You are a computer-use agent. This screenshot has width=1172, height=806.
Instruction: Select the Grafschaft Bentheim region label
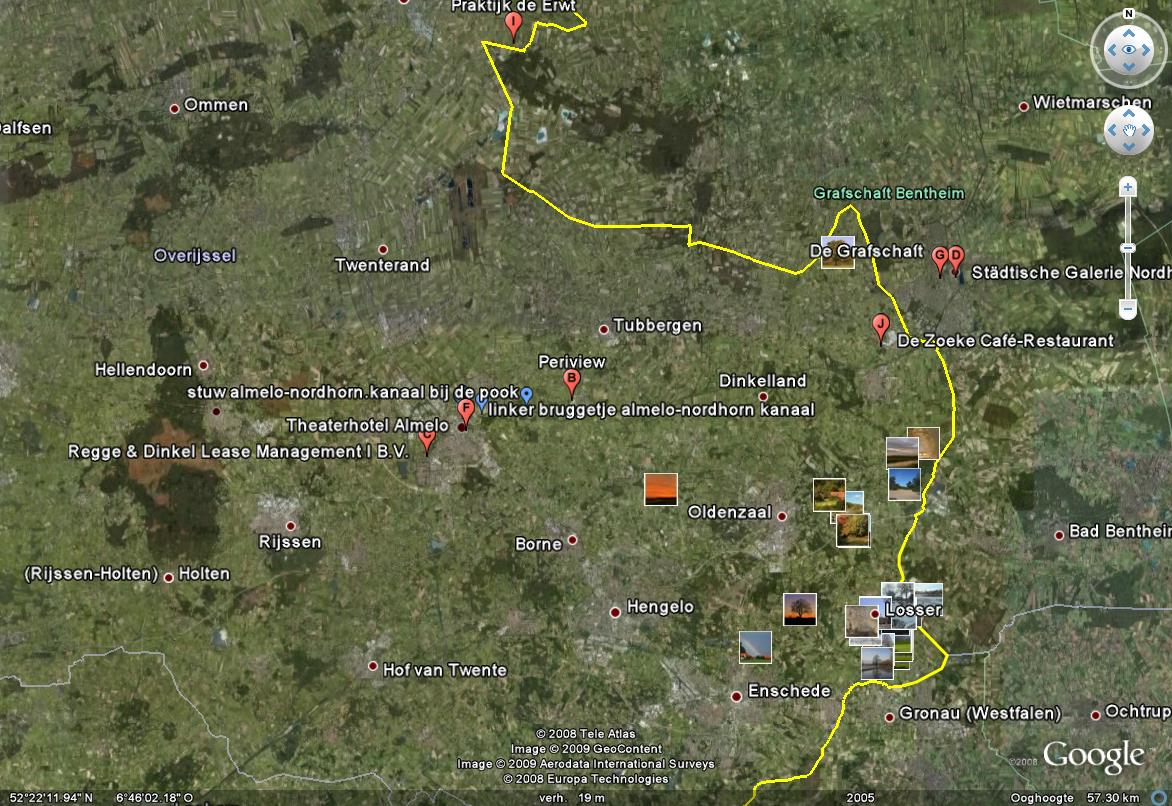pyautogui.click(x=874, y=193)
